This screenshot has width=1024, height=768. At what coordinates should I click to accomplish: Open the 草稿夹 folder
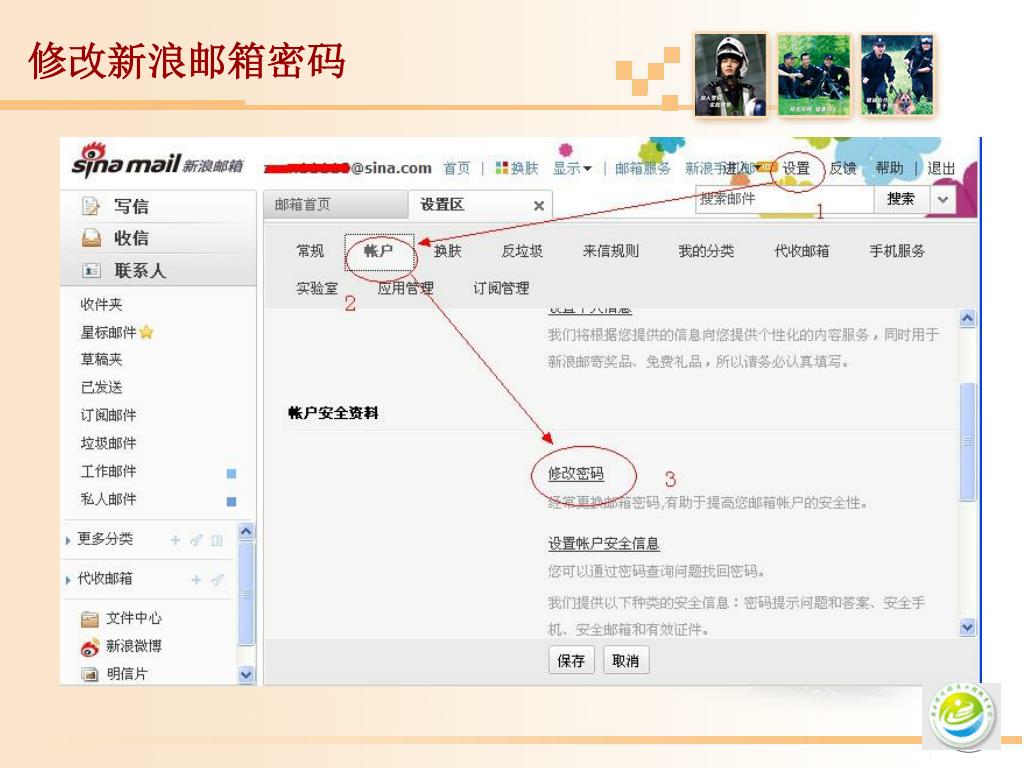pos(101,359)
